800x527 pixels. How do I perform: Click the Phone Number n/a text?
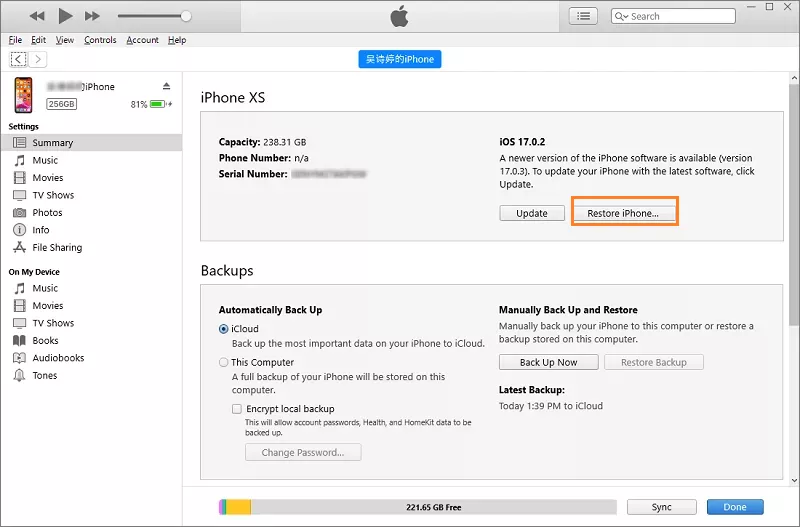pyautogui.click(x=263, y=158)
